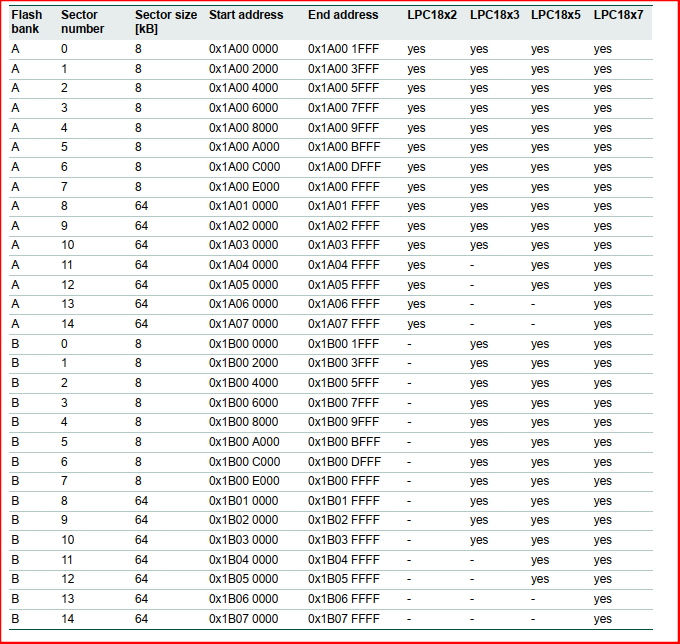
Task: Select end address 0x1B00 BFFF
Action: point(344,442)
